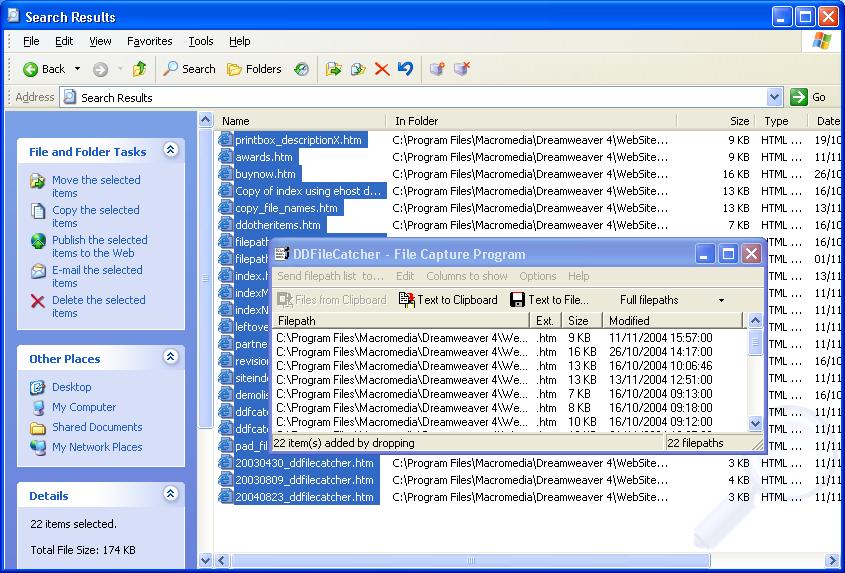
Task: Click the Text to Clipboard button in DDFileCatcher
Action: [x=448, y=300]
